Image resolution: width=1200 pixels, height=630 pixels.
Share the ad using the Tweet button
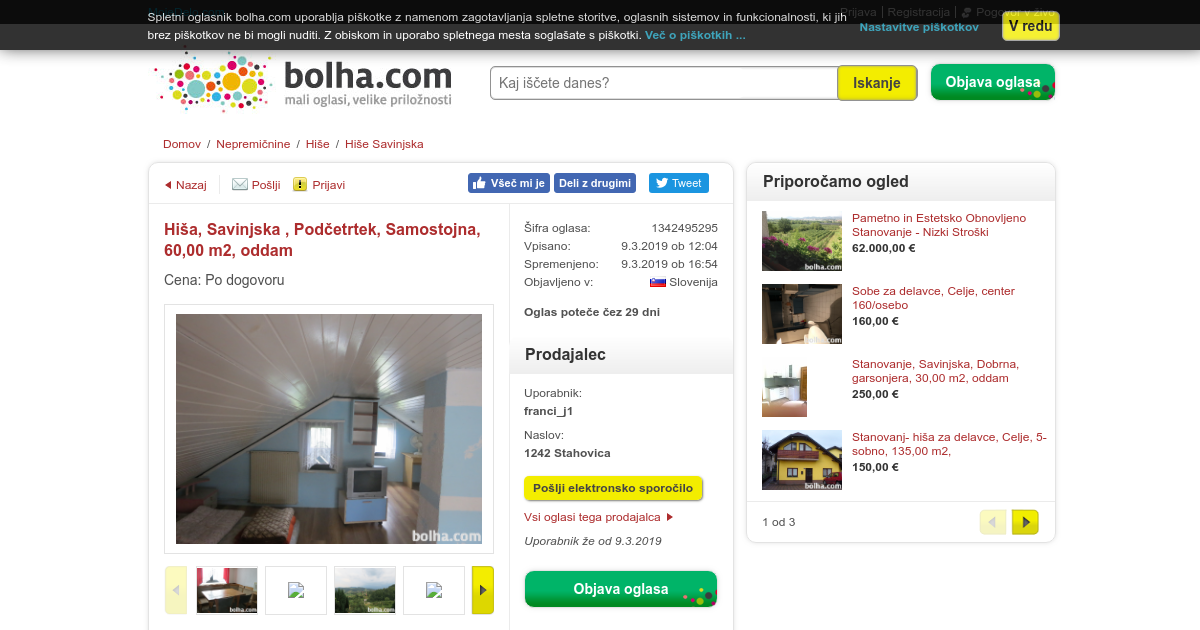click(x=679, y=183)
